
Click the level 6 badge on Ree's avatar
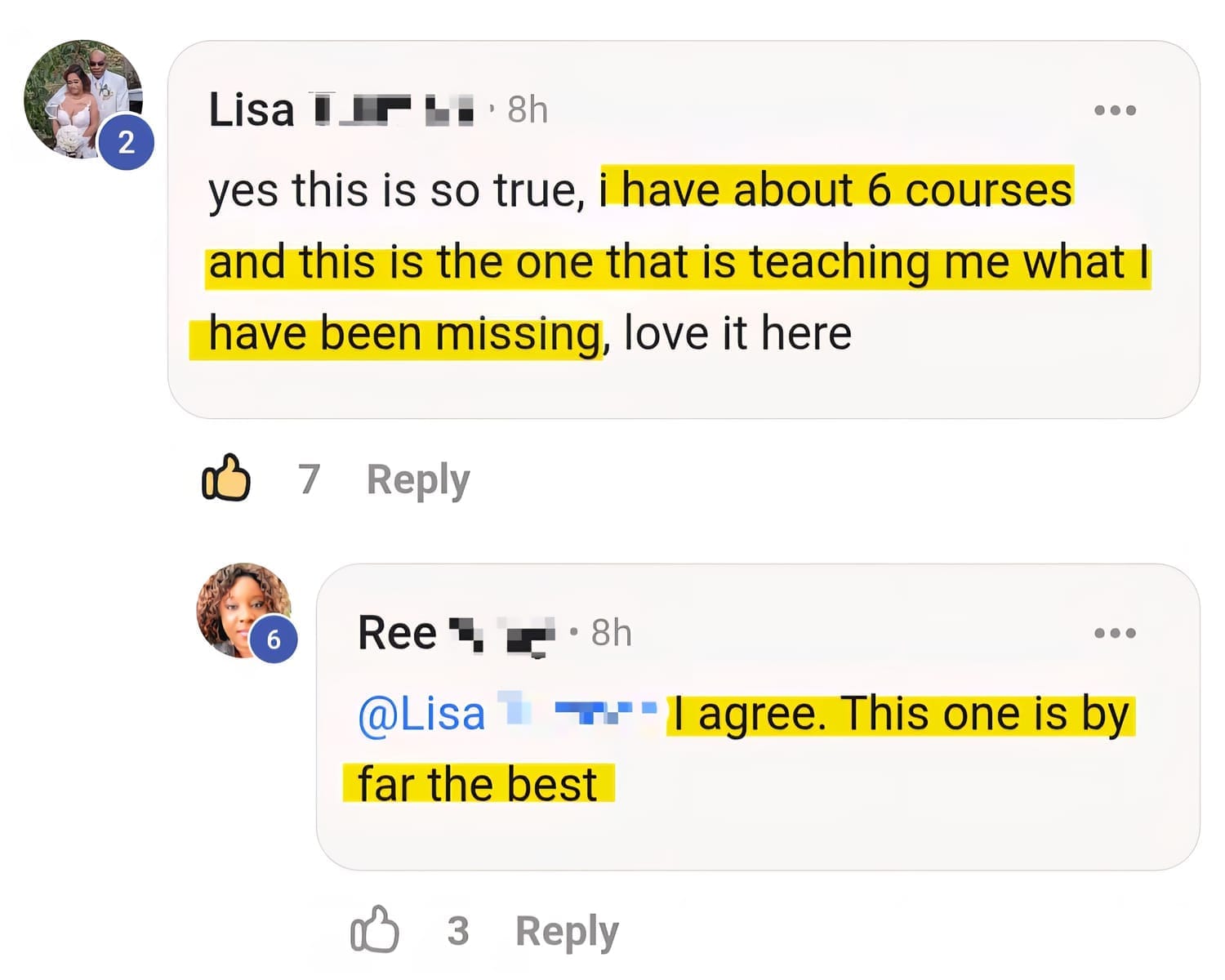click(273, 639)
